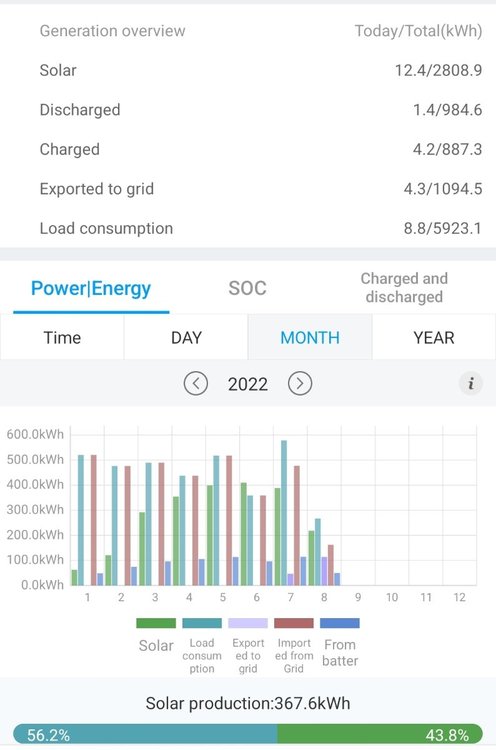Screen dimensions: 496x750
Task: Toggle the Imported from Grid legend series
Action: click(x=294, y=646)
